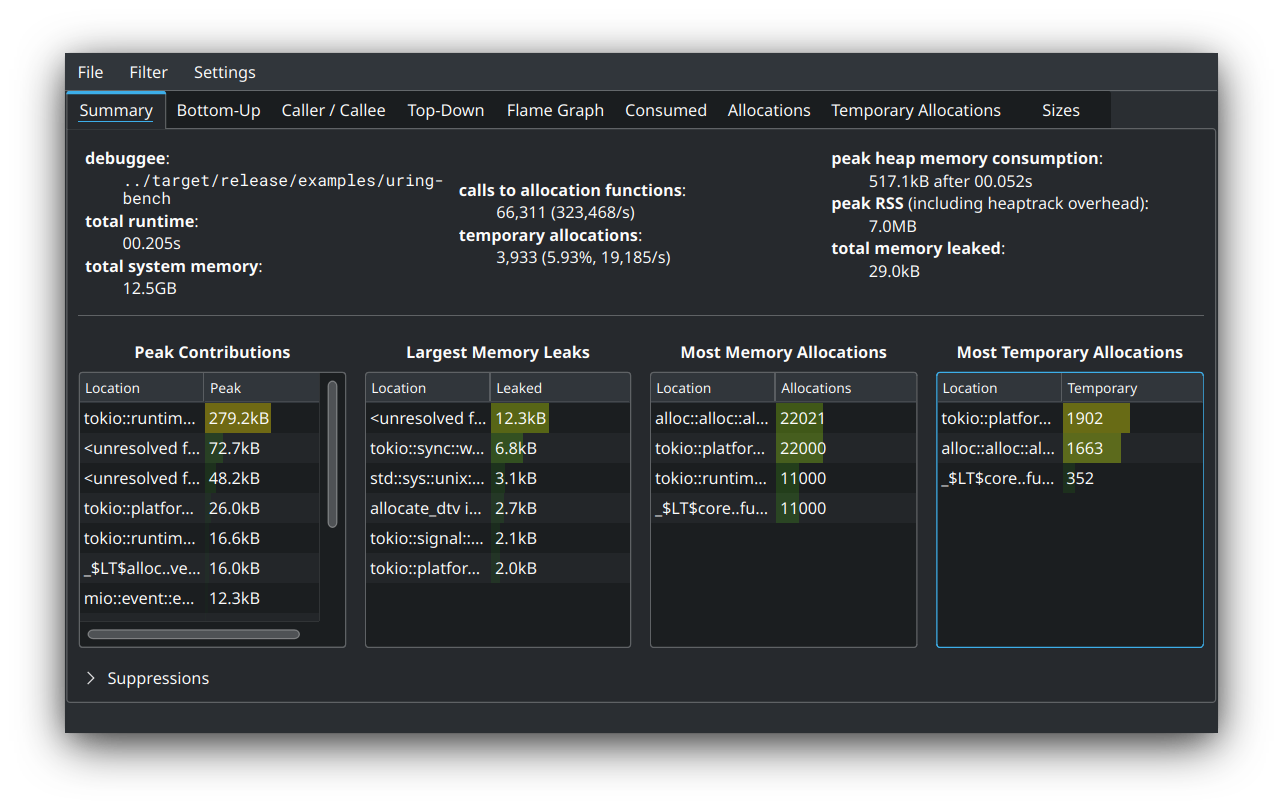
Task: Sort Most Memory Allocations by Location header
Action: [713, 388]
